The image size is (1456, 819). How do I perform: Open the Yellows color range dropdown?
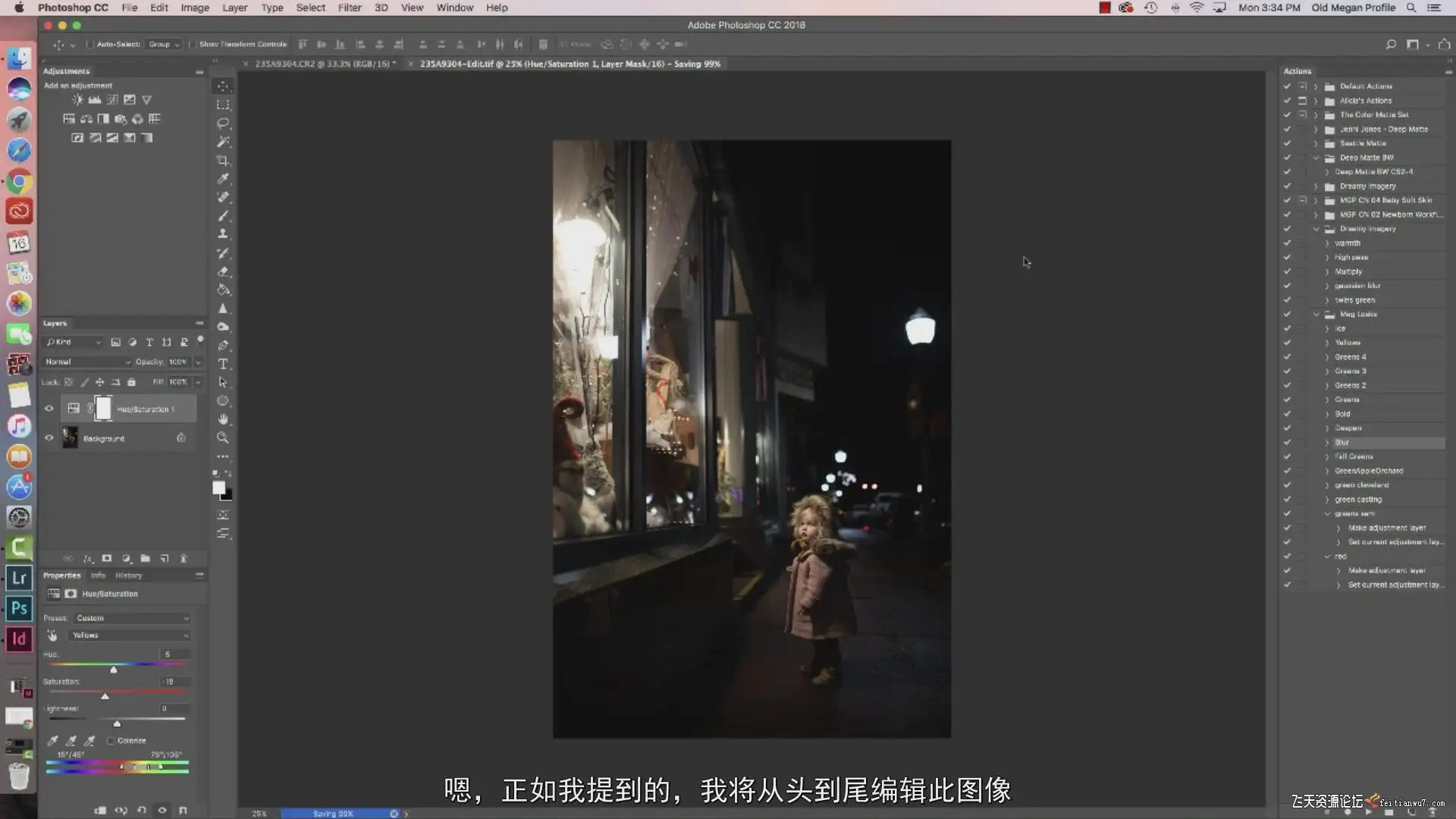click(129, 635)
